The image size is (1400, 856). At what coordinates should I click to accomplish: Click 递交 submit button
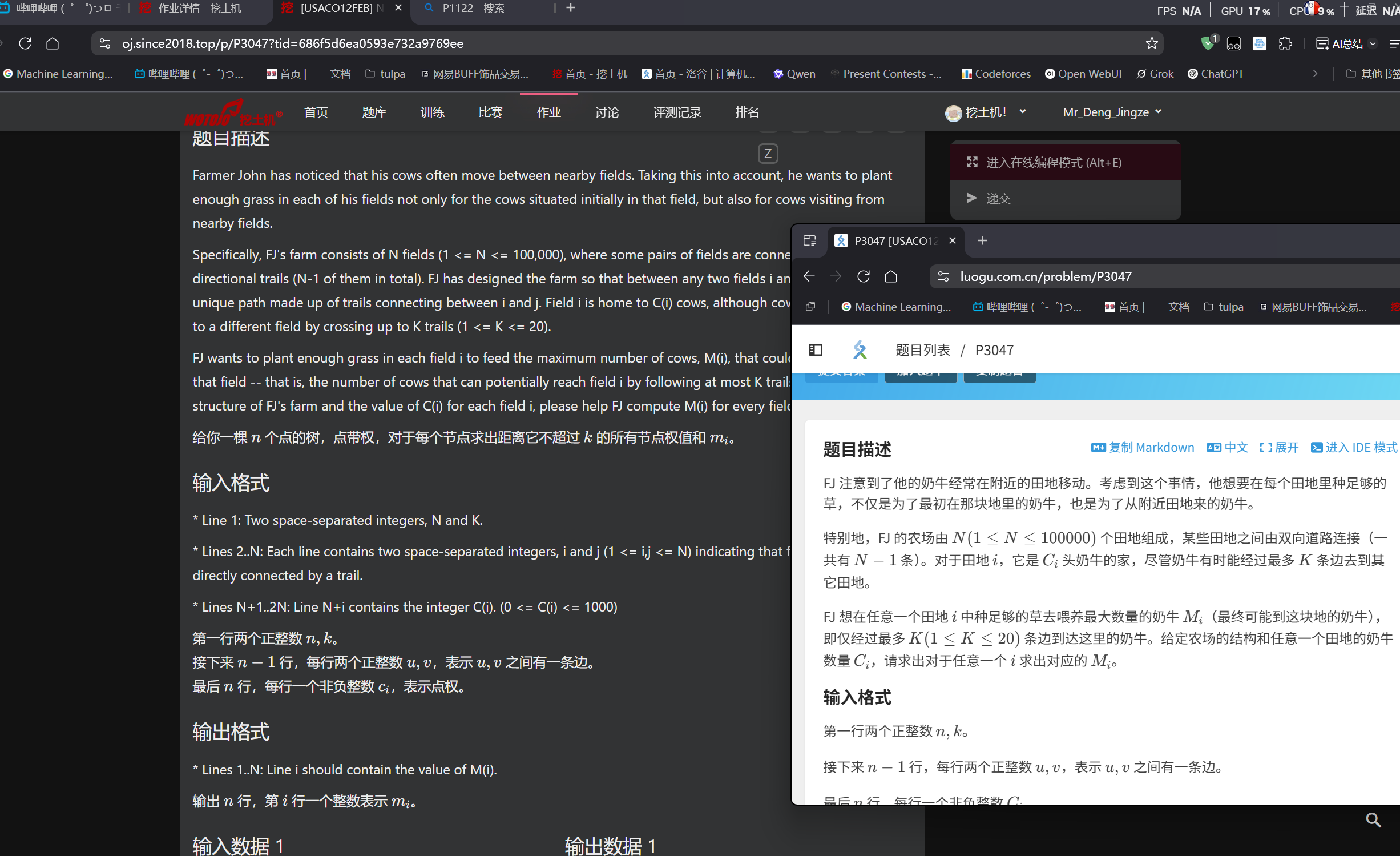coord(998,199)
